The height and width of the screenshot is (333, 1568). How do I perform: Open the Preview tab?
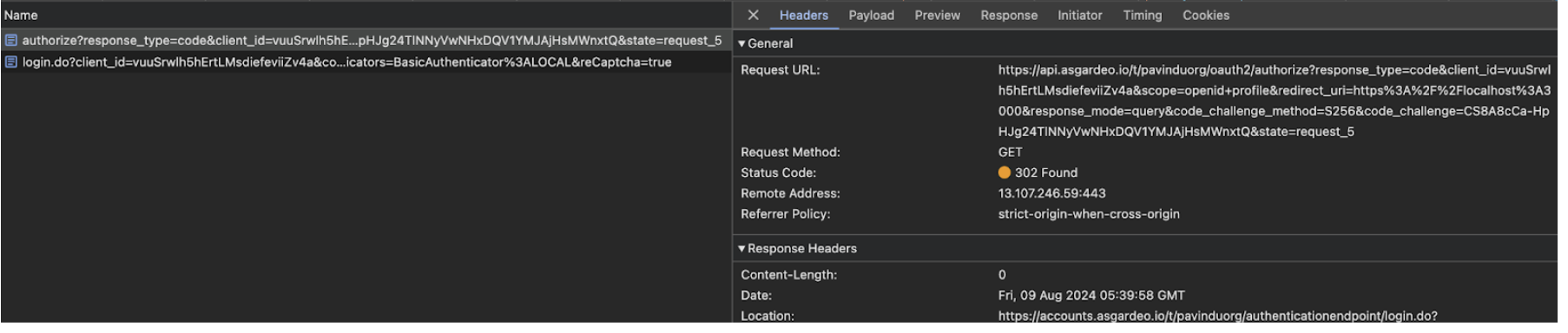tap(937, 15)
